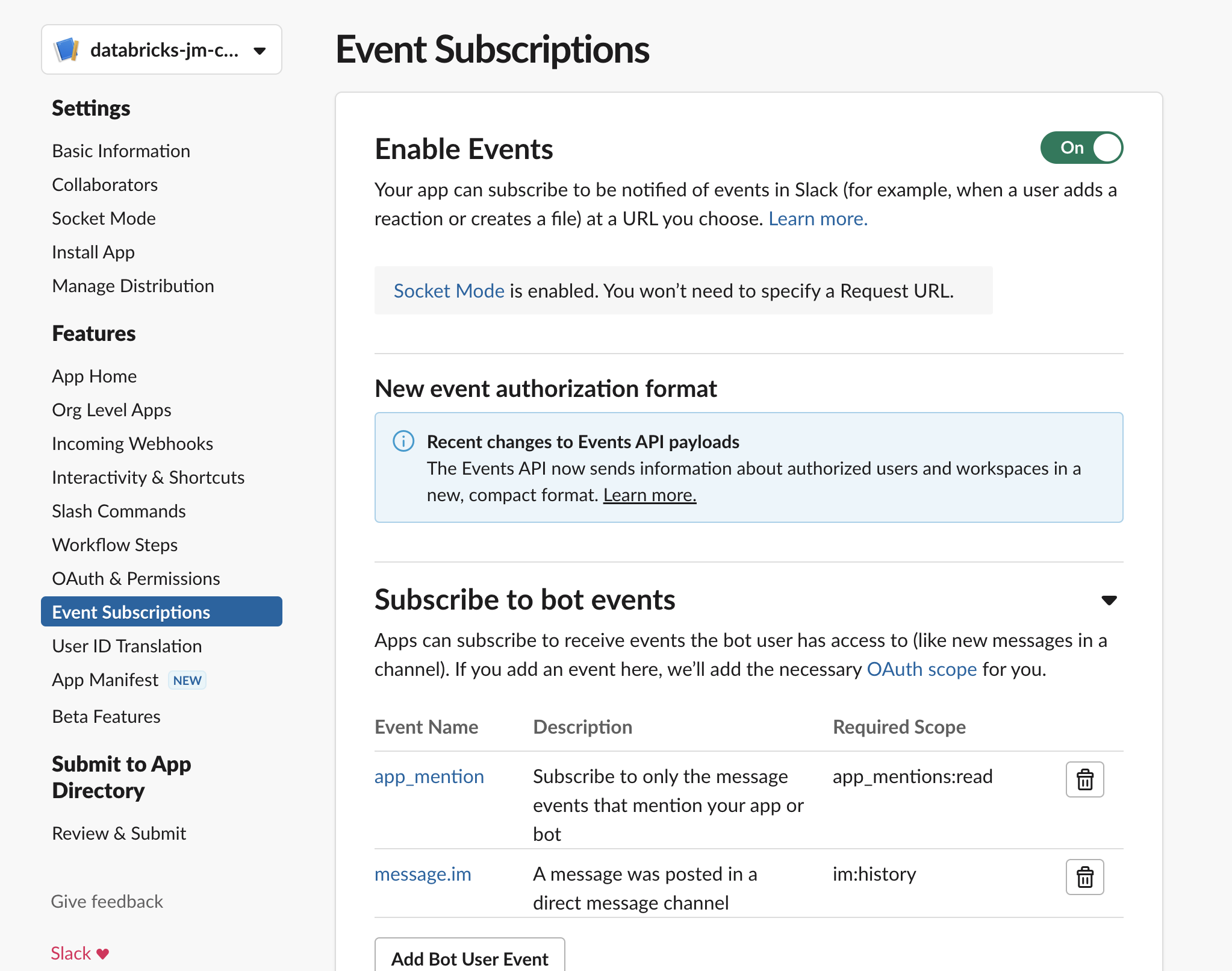Navigate to Basic Information settings
Image resolution: width=1232 pixels, height=971 pixels.
121,151
